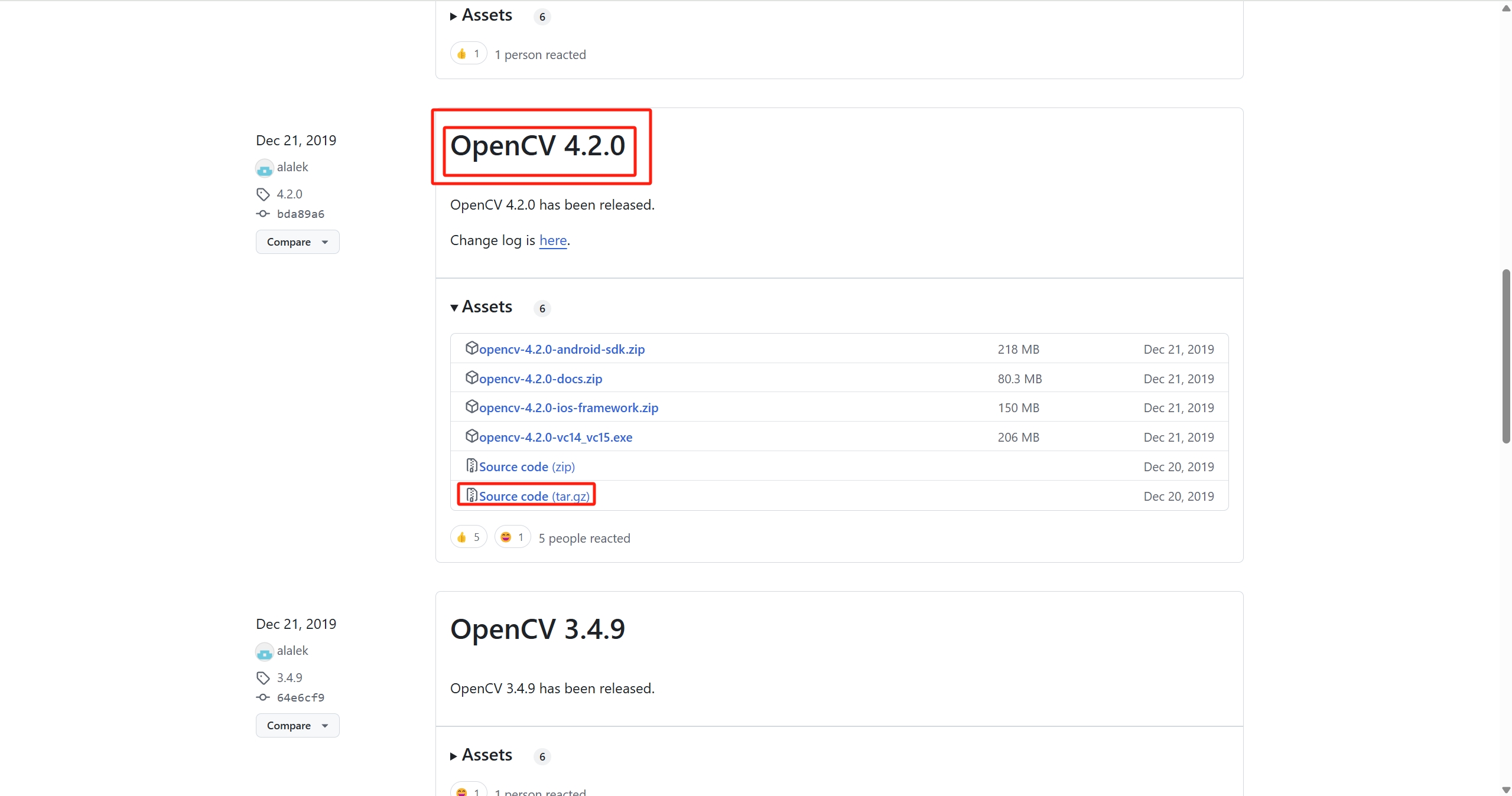Toggle the laugh reaction under OpenCV 4.2.0

(512, 537)
